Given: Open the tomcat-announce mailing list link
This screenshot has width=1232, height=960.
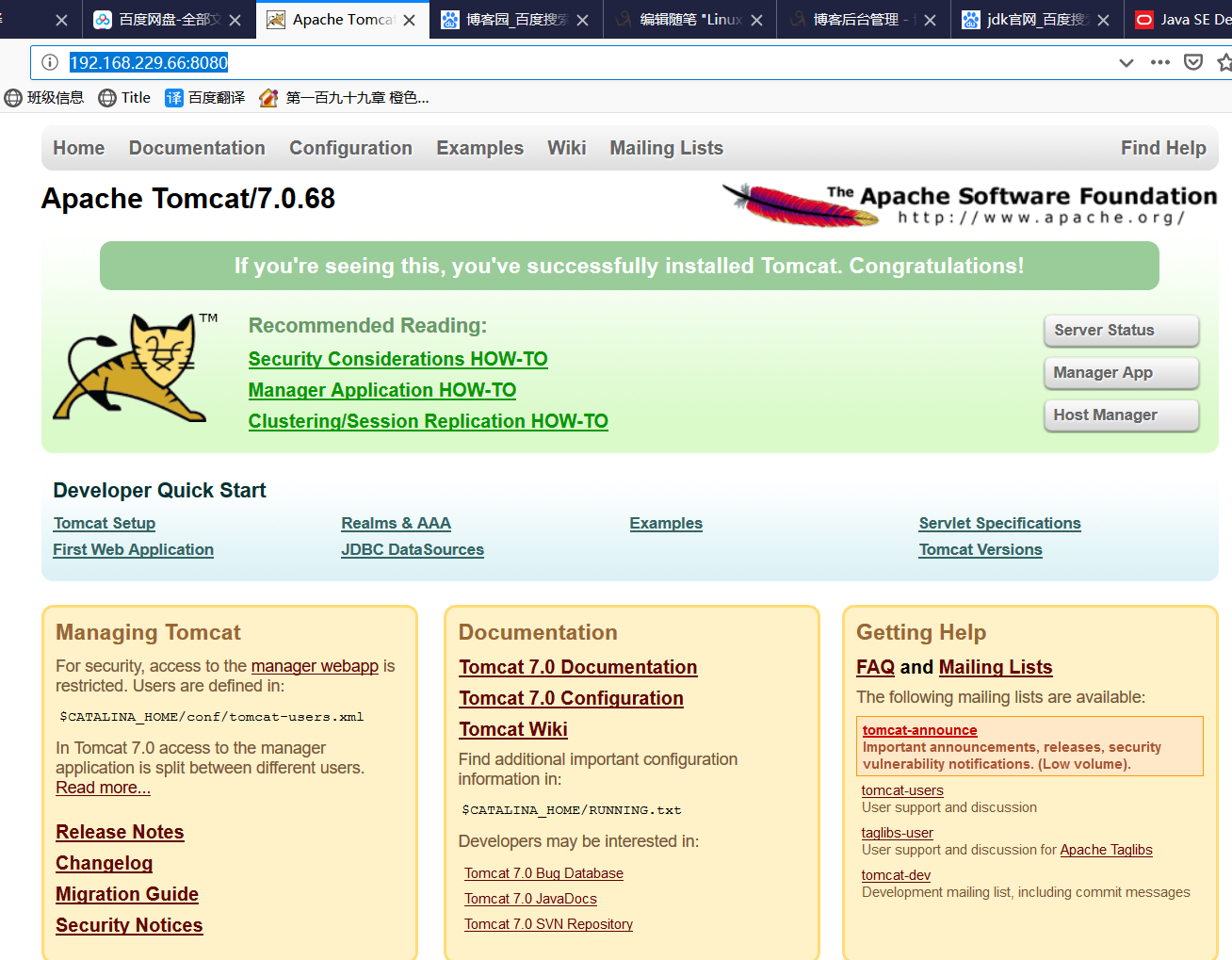Looking at the screenshot, I should pyautogui.click(x=920, y=730).
